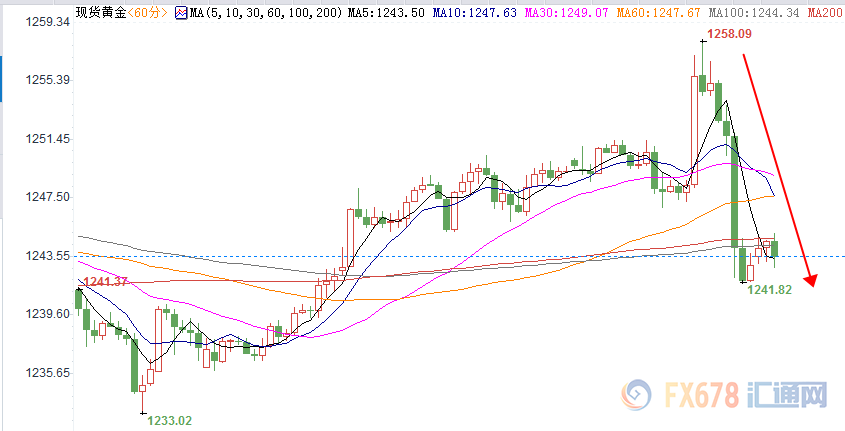Click the MA30:1249.07 value
This screenshot has width=845, height=431.
point(566,12)
